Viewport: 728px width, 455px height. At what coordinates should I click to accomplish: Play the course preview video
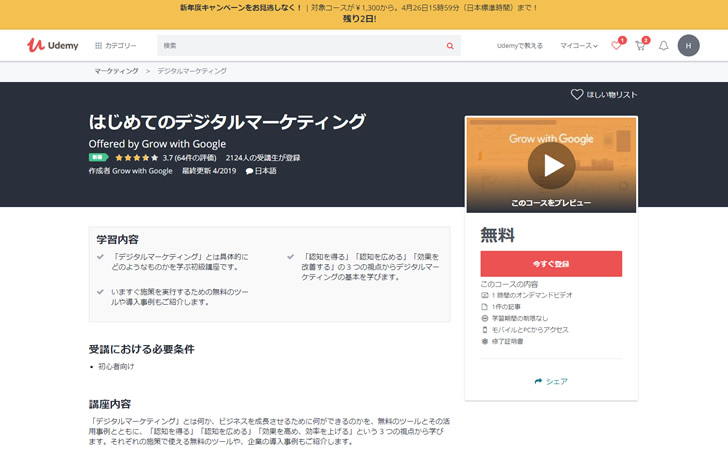[x=551, y=165]
